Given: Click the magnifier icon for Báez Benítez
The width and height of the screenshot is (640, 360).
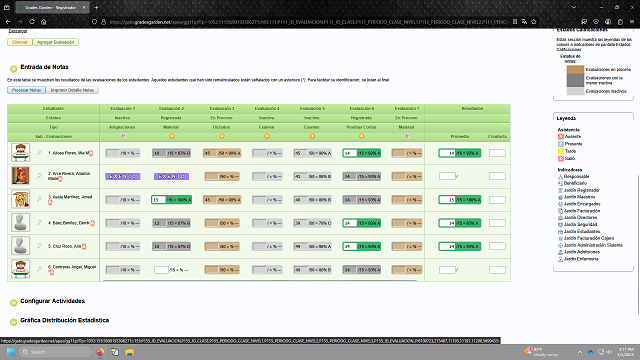Looking at the screenshot, I should click(x=40, y=223).
